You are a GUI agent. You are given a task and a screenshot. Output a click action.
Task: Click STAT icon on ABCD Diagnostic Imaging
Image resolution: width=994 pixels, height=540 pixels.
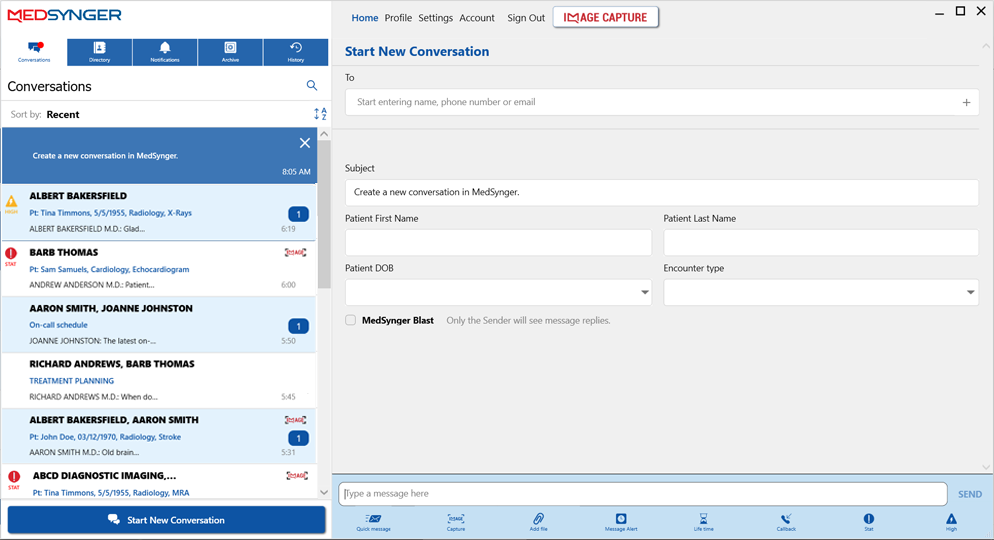coord(14,479)
